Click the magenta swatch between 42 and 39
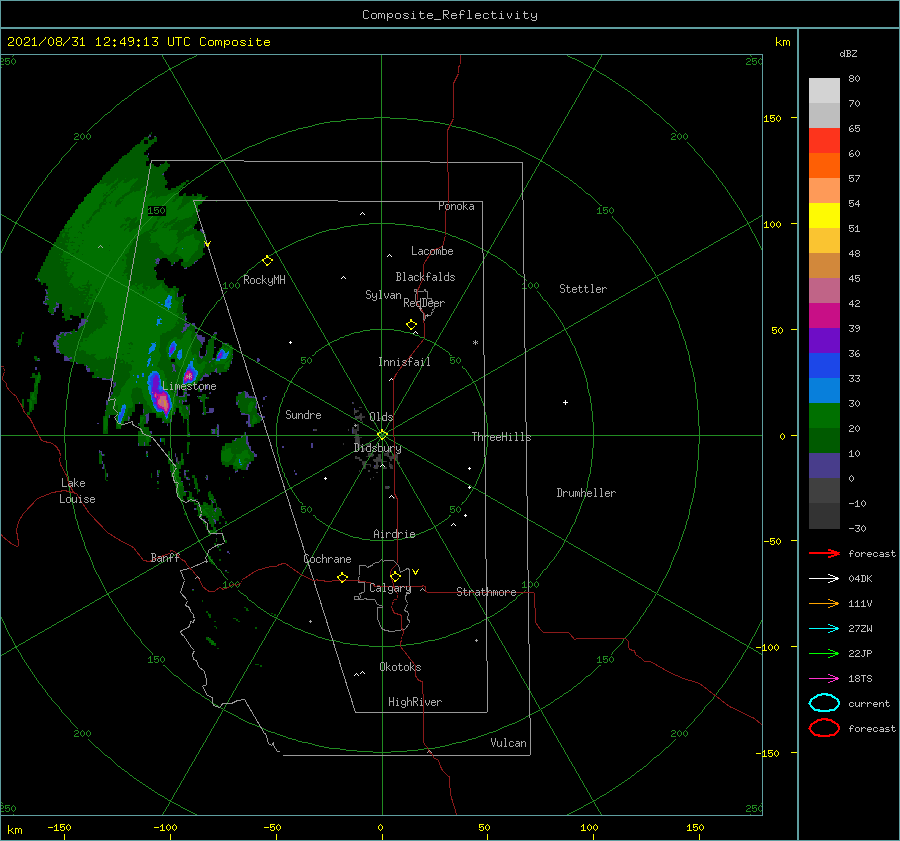Image resolution: width=900 pixels, height=841 pixels. [824, 315]
